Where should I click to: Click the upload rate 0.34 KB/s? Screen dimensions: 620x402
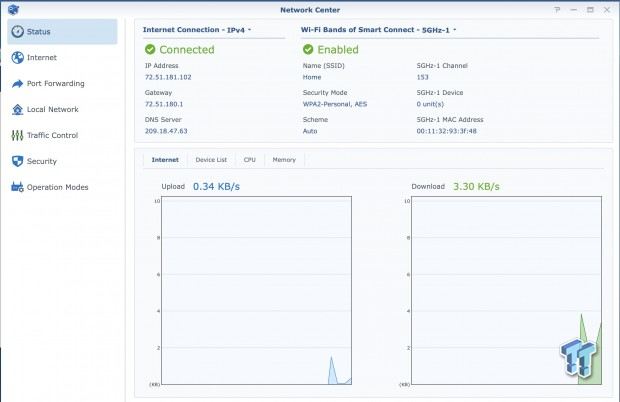point(216,187)
